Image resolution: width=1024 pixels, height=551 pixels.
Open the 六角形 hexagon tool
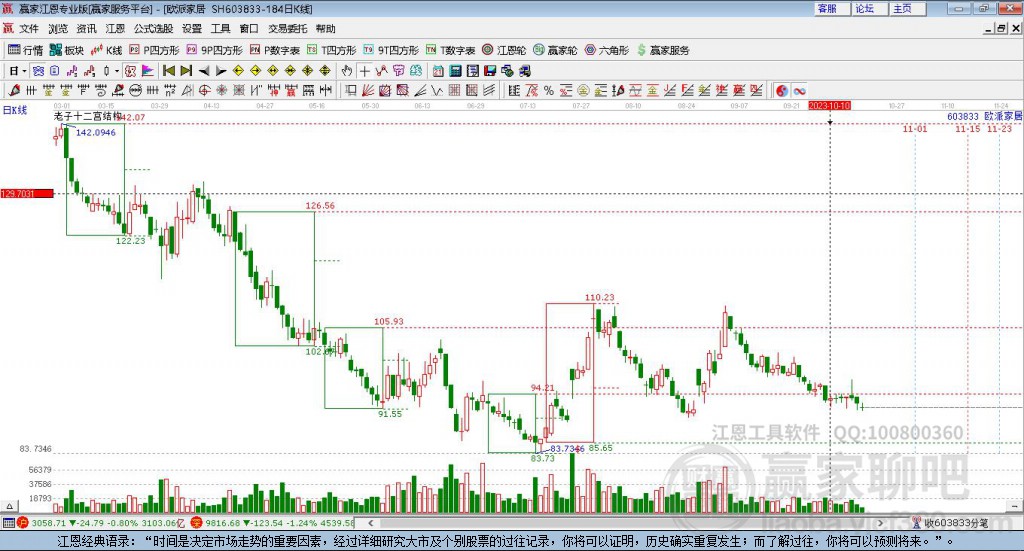607,50
